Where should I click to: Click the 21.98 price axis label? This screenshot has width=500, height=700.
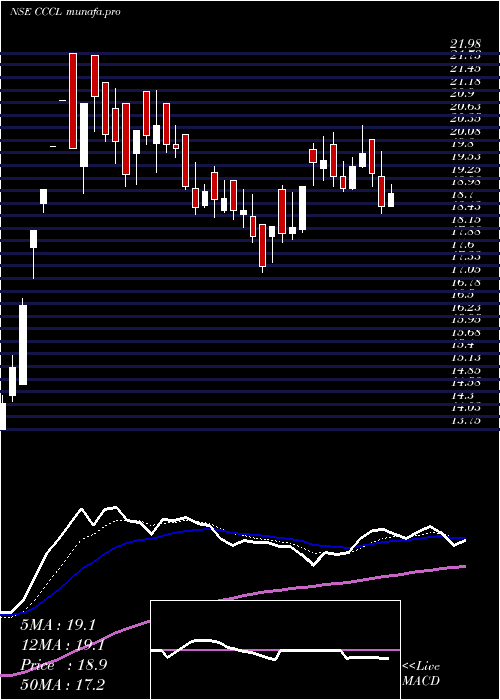(465, 44)
